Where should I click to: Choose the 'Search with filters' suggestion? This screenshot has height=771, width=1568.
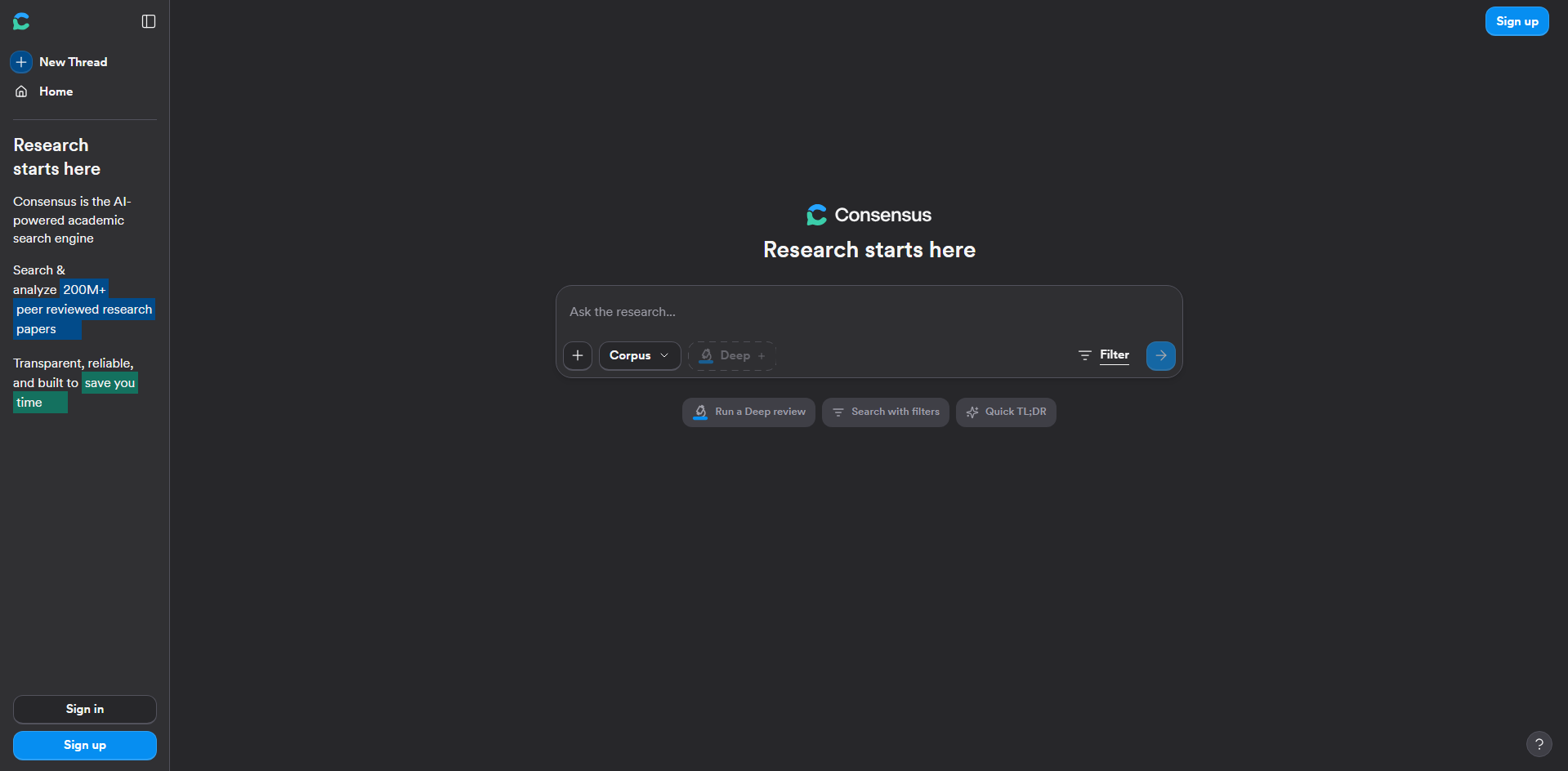886,412
